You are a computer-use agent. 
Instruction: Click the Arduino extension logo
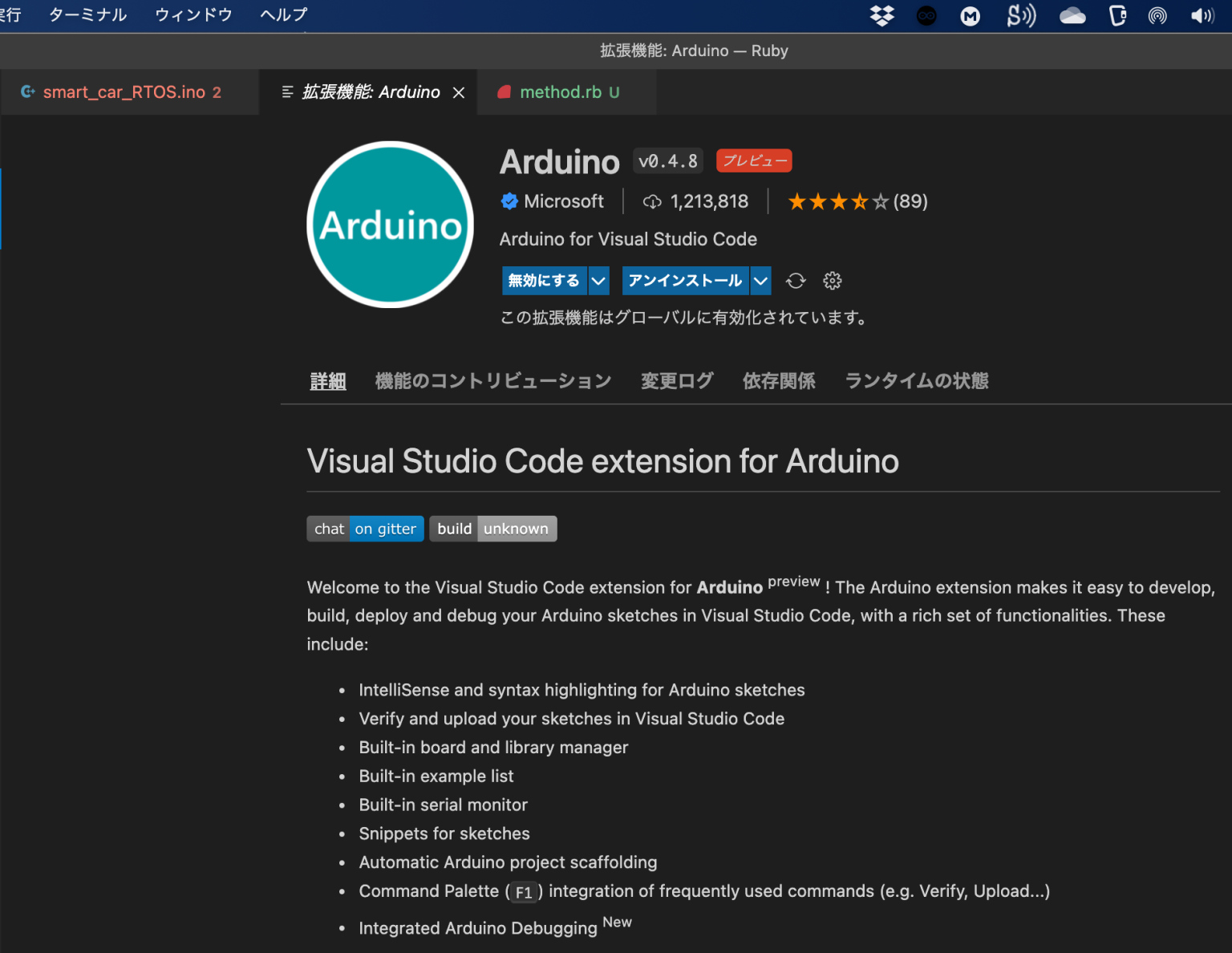(x=391, y=225)
